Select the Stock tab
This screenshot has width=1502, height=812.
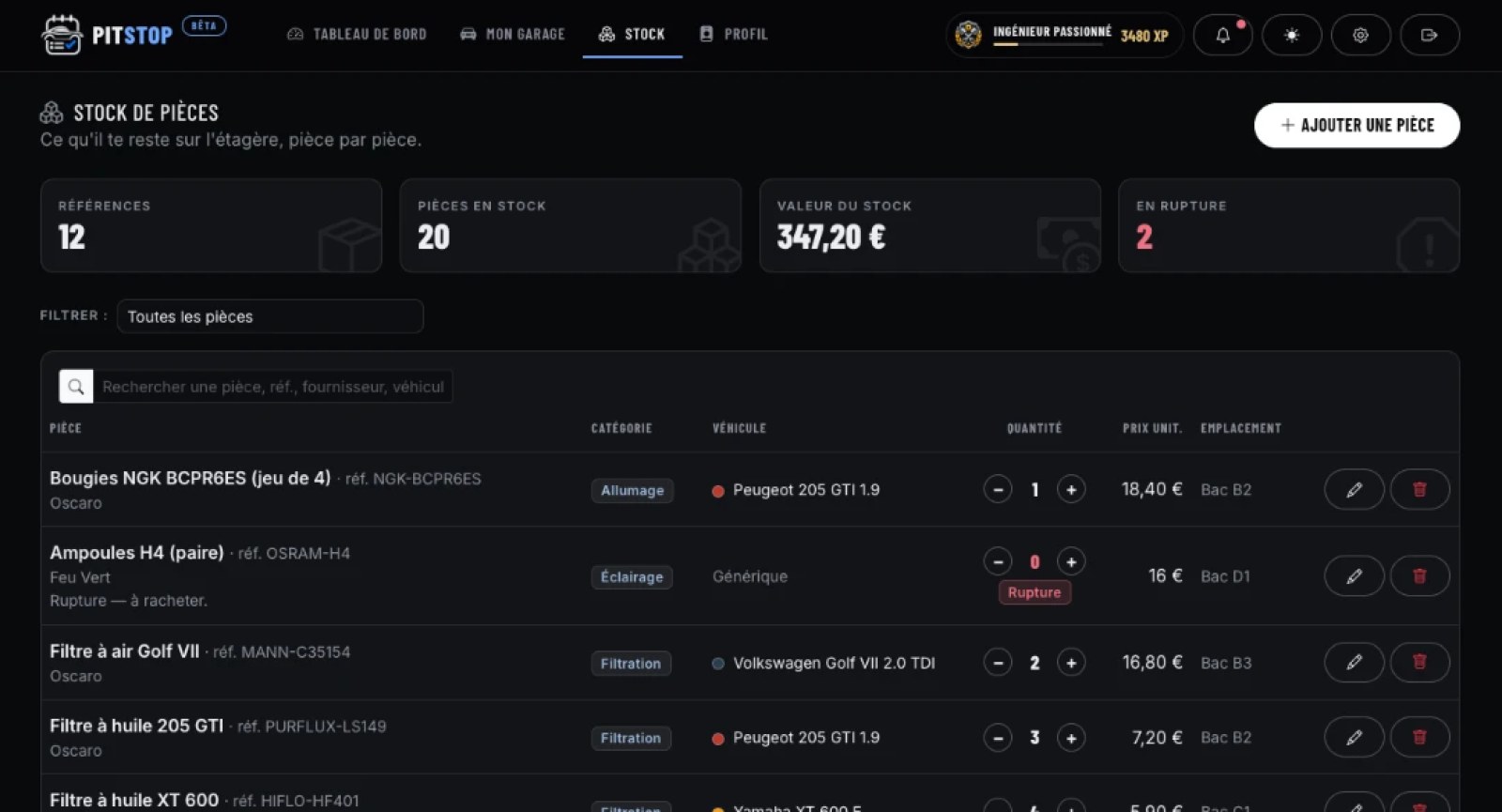click(x=632, y=35)
